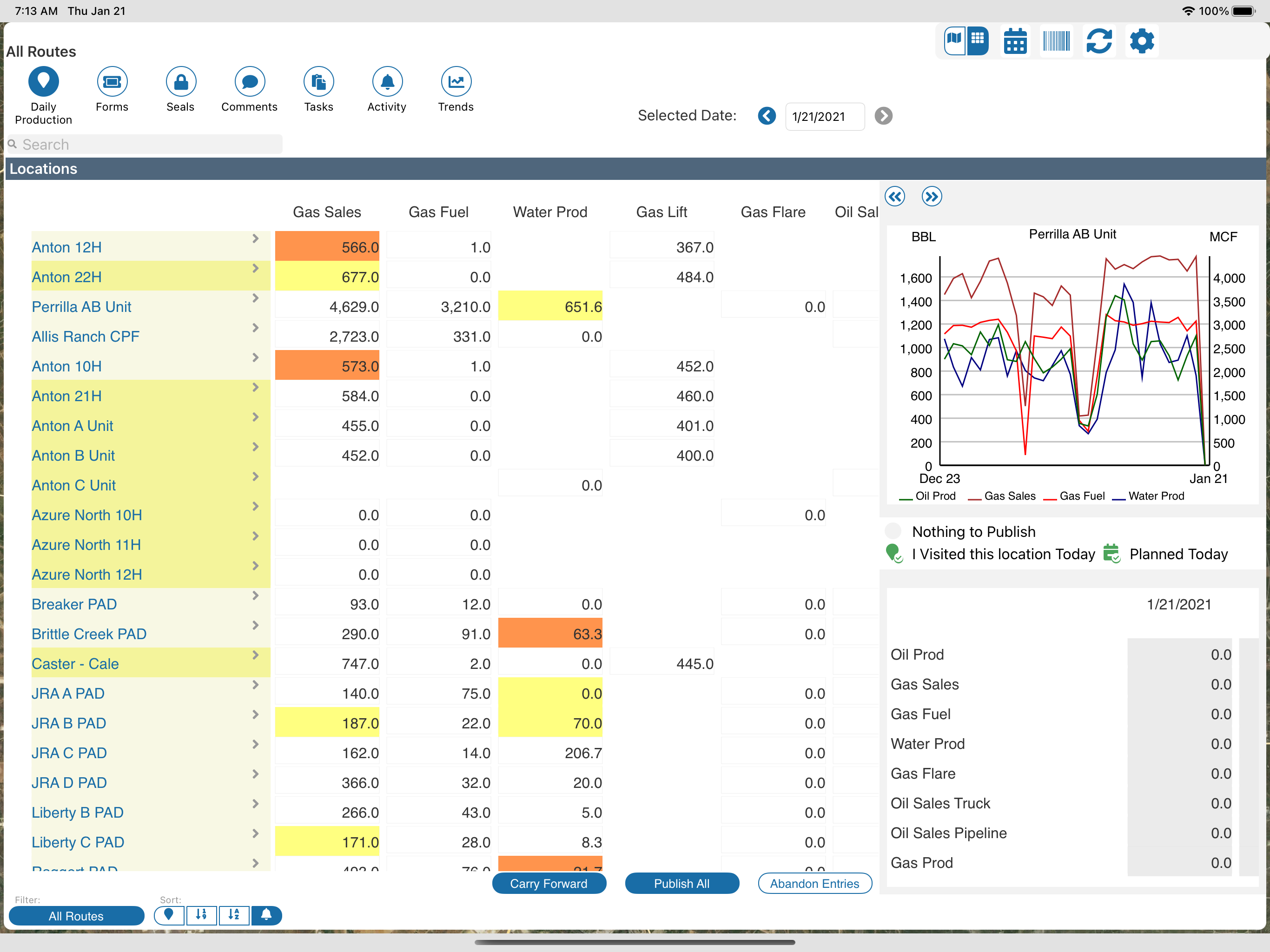Tap the barcode scanner icon
The image size is (1270, 952).
tap(1057, 41)
